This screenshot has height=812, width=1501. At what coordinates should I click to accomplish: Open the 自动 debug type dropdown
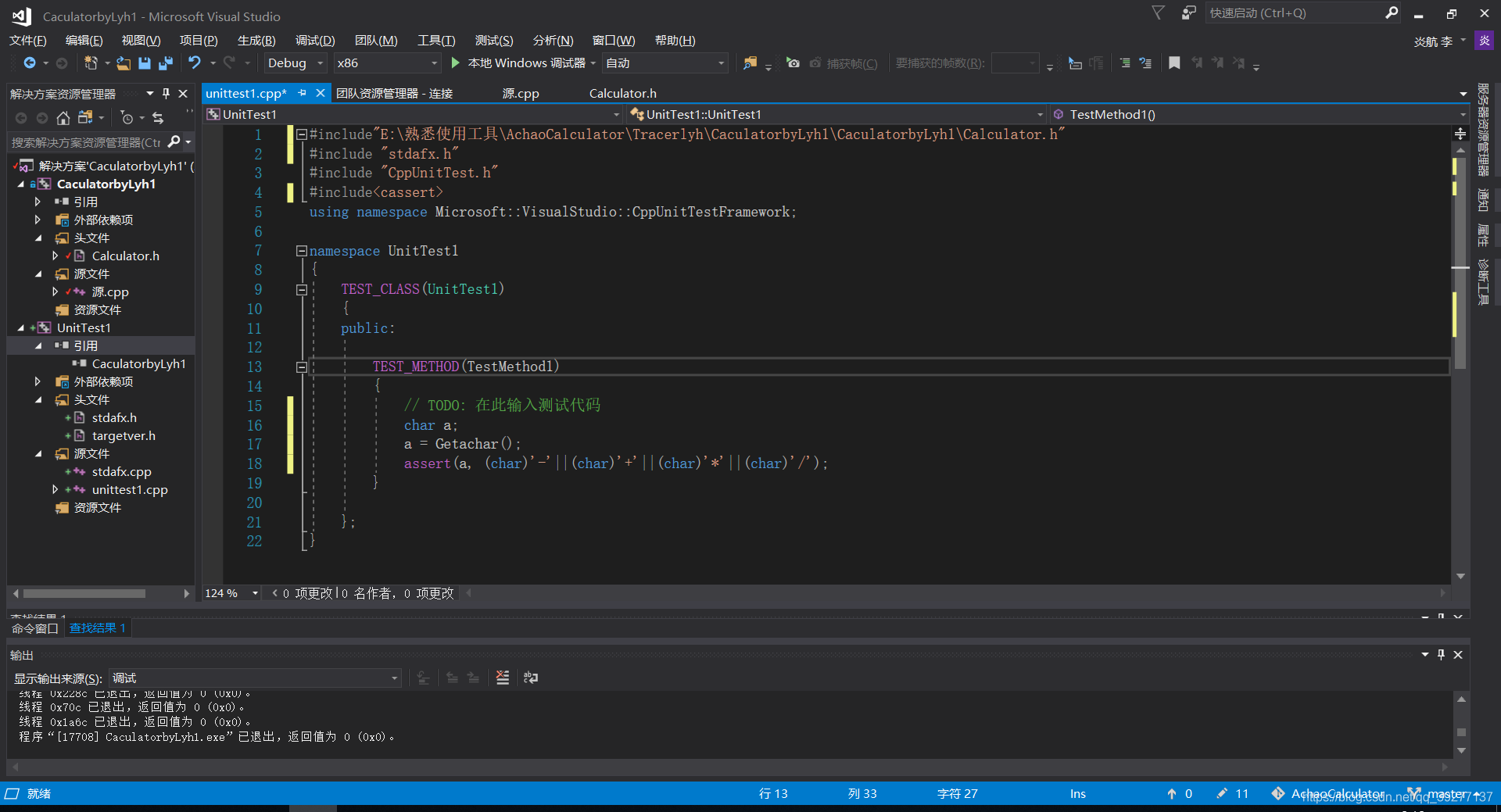[x=665, y=63]
